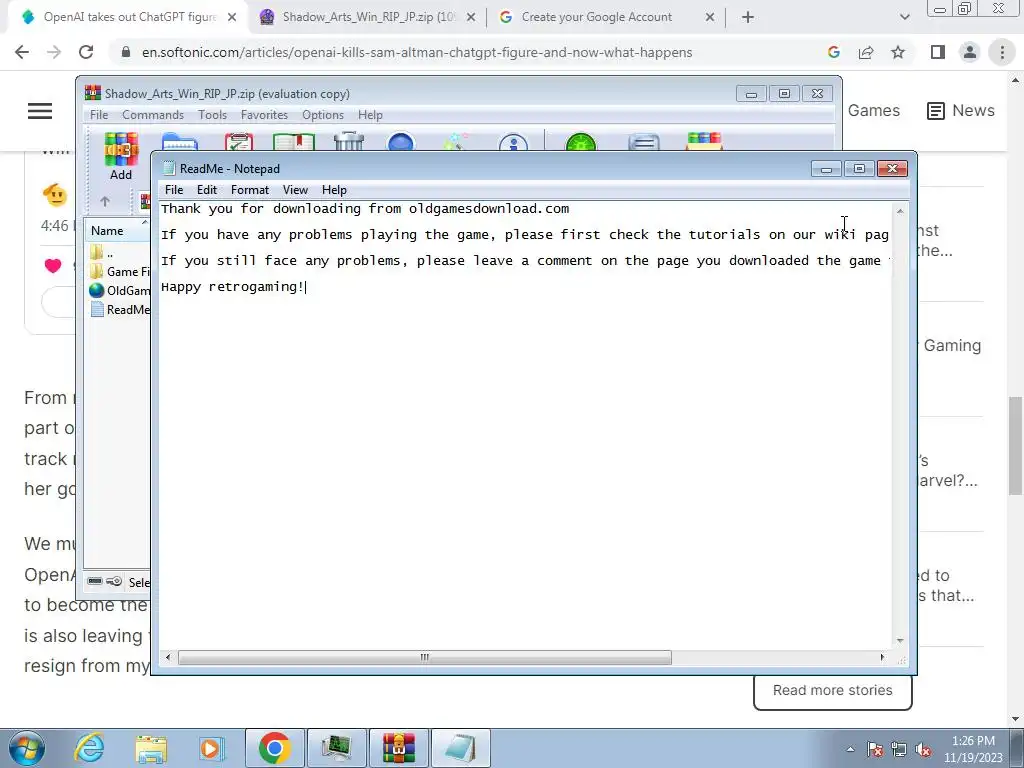This screenshot has height=768, width=1024.
Task: Select the Game Files folder in WinRAR
Action: tap(120, 272)
